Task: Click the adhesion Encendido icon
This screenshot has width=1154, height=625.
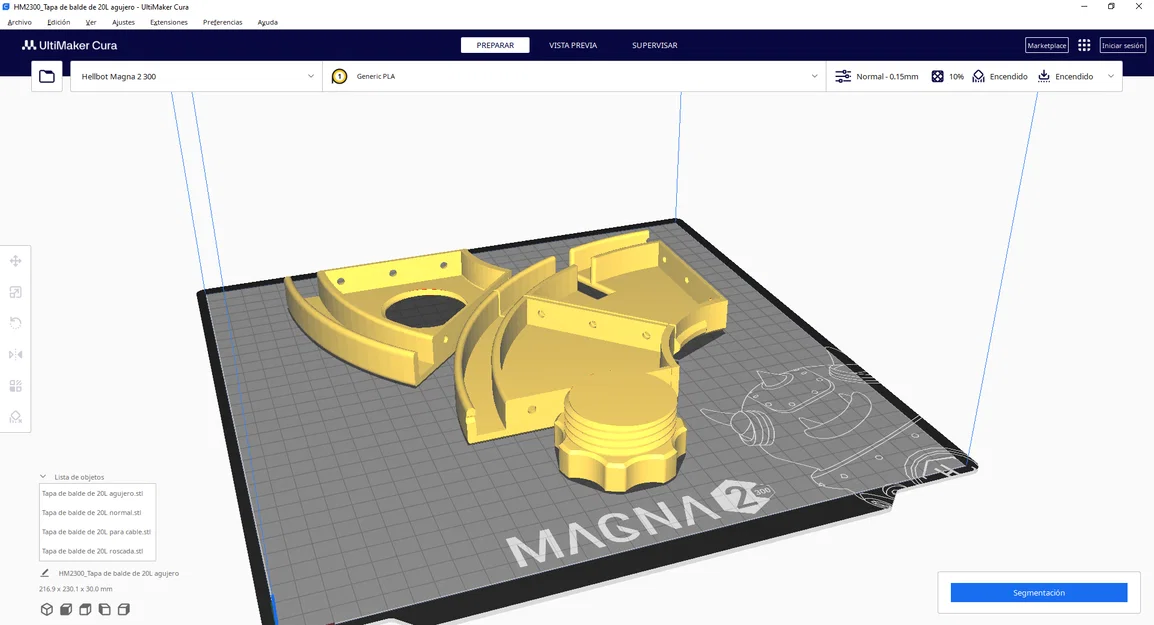Action: [x=1044, y=77]
